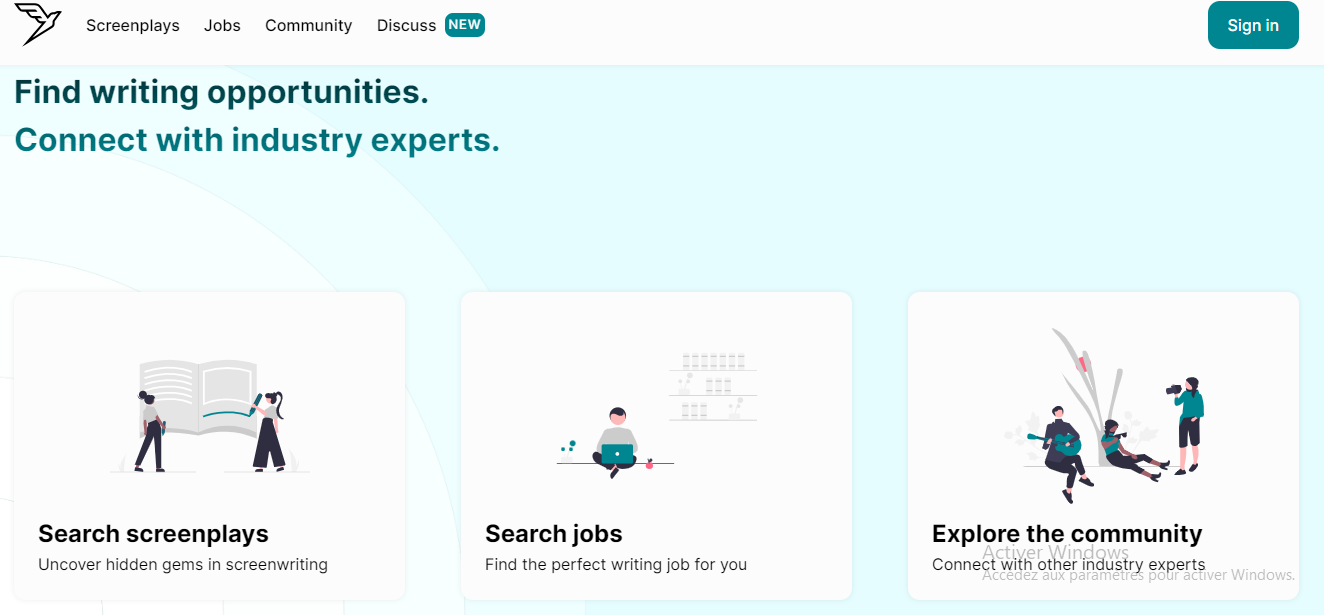Click 'Connect with other industry experts' text
This screenshot has height=615, width=1324.
click(1068, 564)
